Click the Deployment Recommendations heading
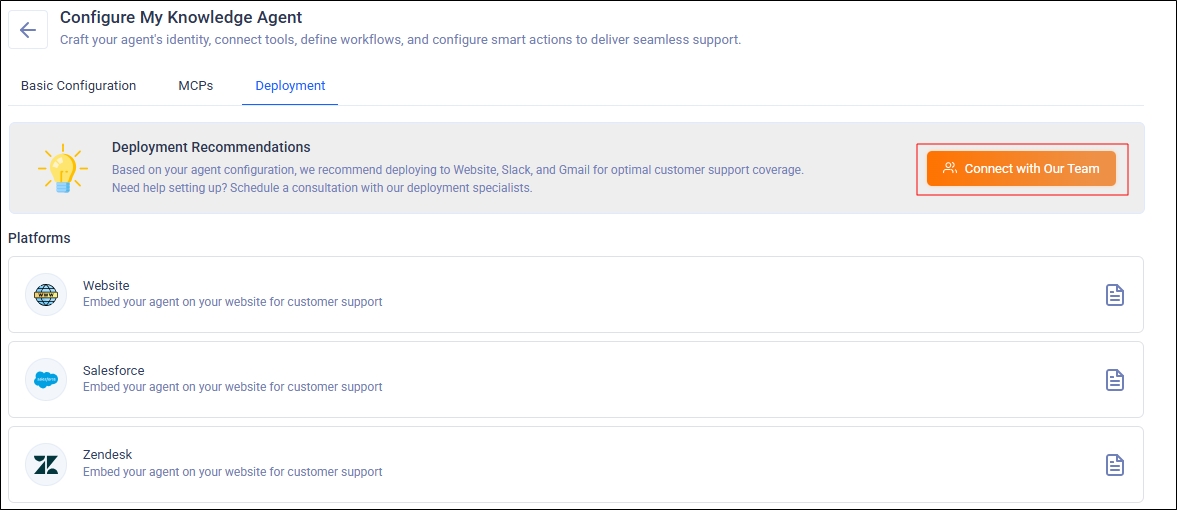The height and width of the screenshot is (510, 1177). [211, 147]
